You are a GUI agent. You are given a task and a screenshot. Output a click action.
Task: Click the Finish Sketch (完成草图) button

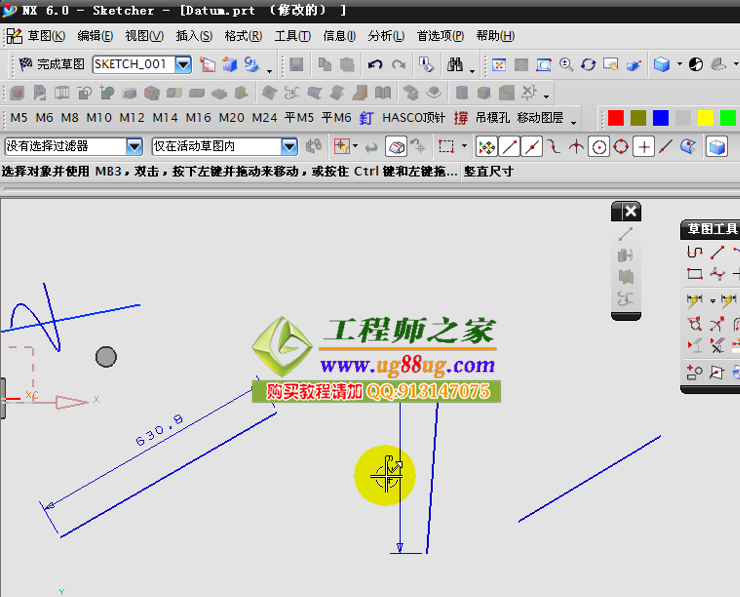click(x=53, y=64)
